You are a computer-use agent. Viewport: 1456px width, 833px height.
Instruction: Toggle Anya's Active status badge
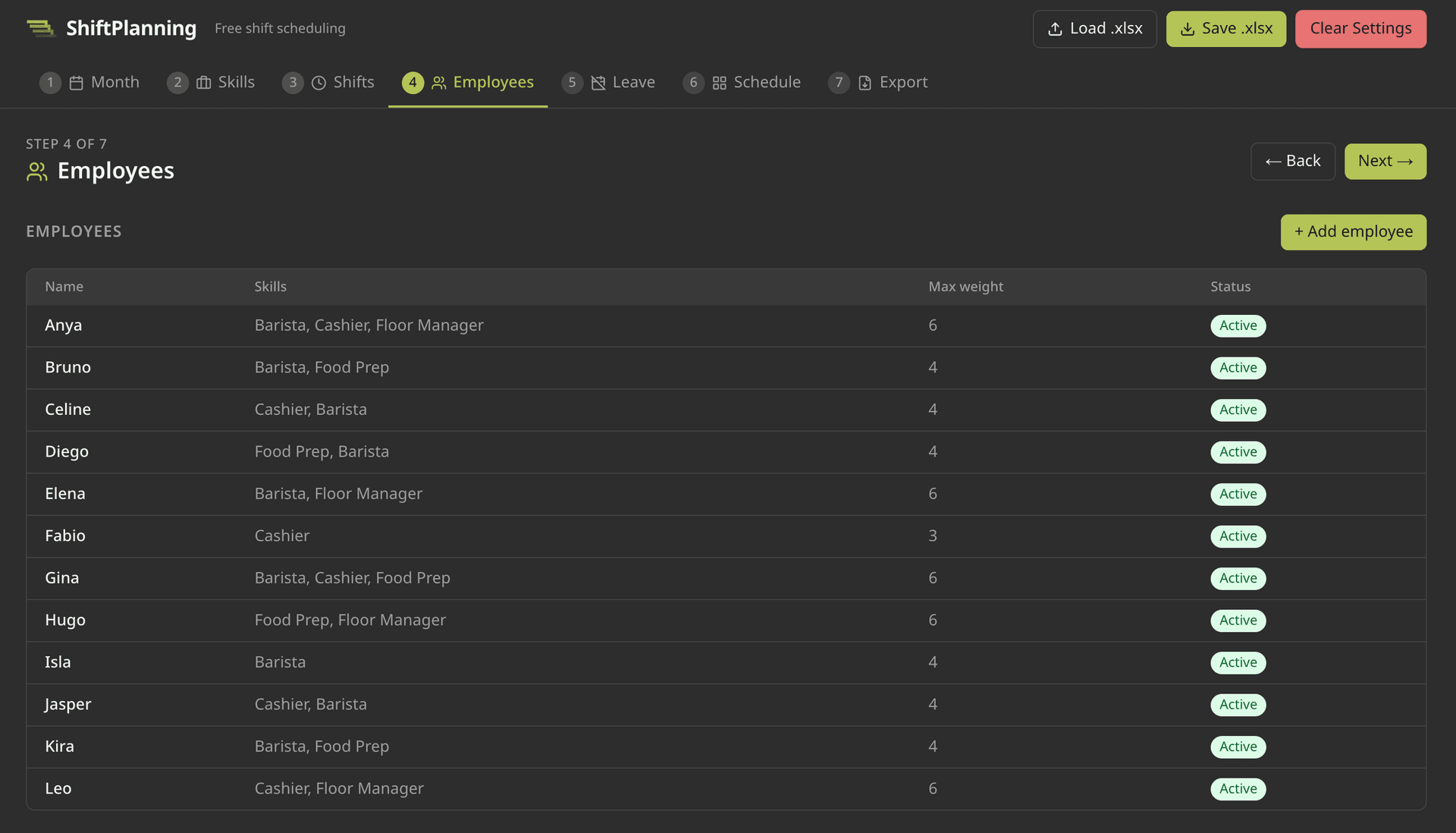click(x=1238, y=325)
